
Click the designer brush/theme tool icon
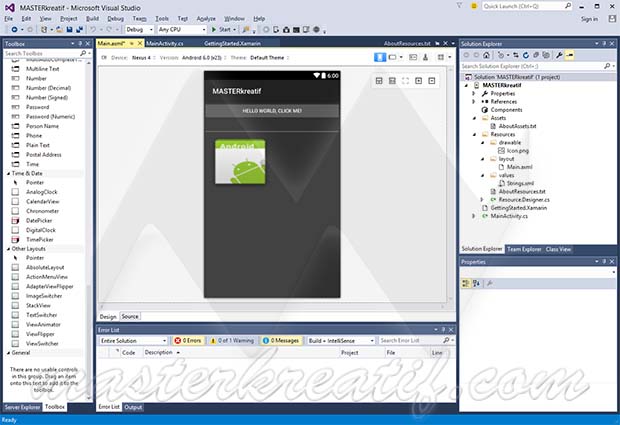[425, 57]
